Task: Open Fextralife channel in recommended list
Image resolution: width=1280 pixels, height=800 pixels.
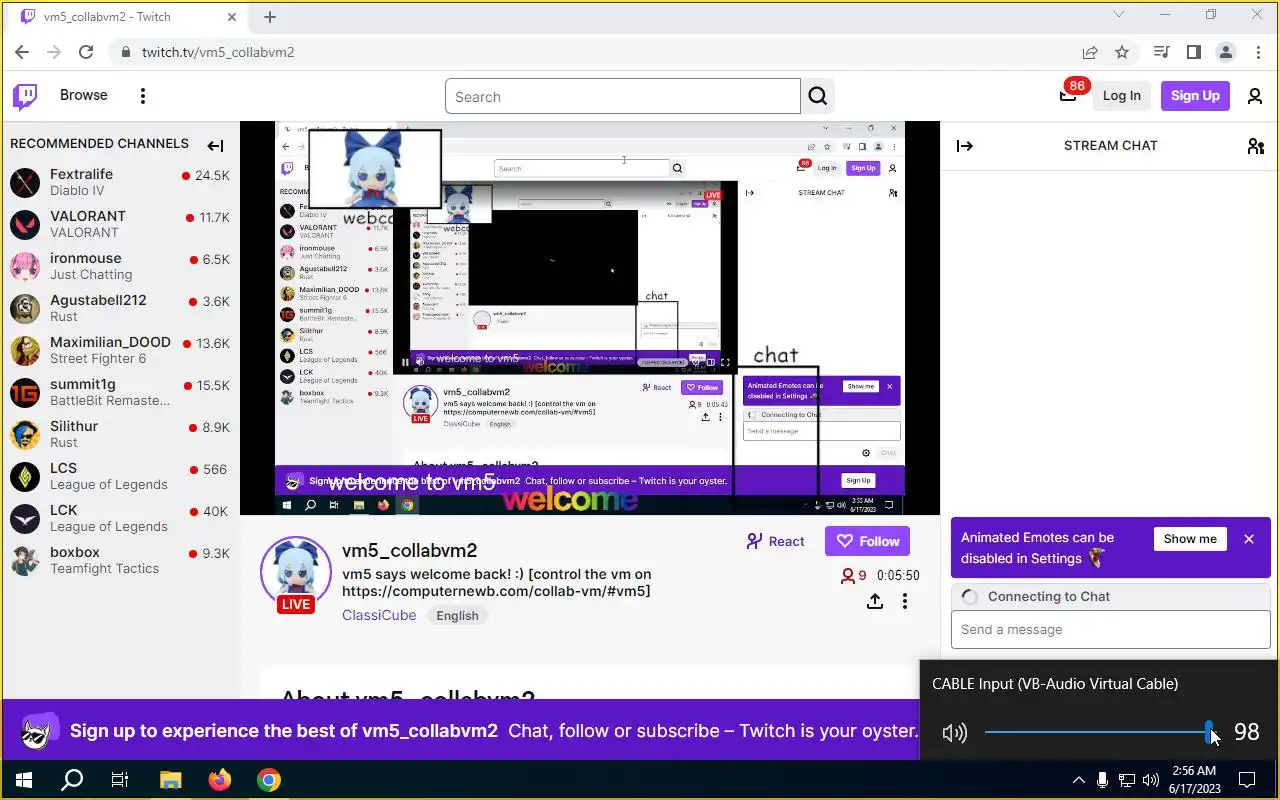Action: (120, 182)
